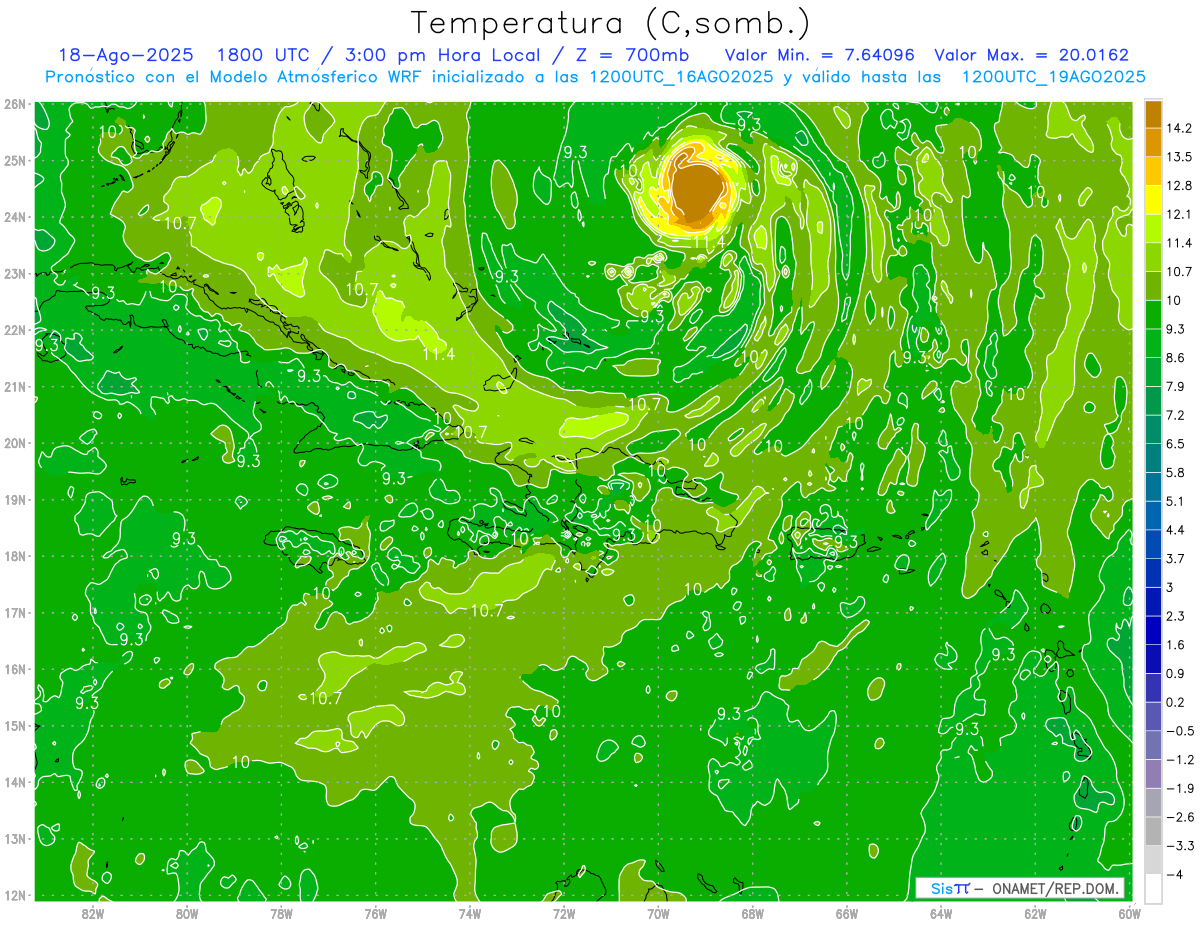The image size is (1200, 927).
Task: Click the "-2.6" color scale label
Action: pos(1179,818)
